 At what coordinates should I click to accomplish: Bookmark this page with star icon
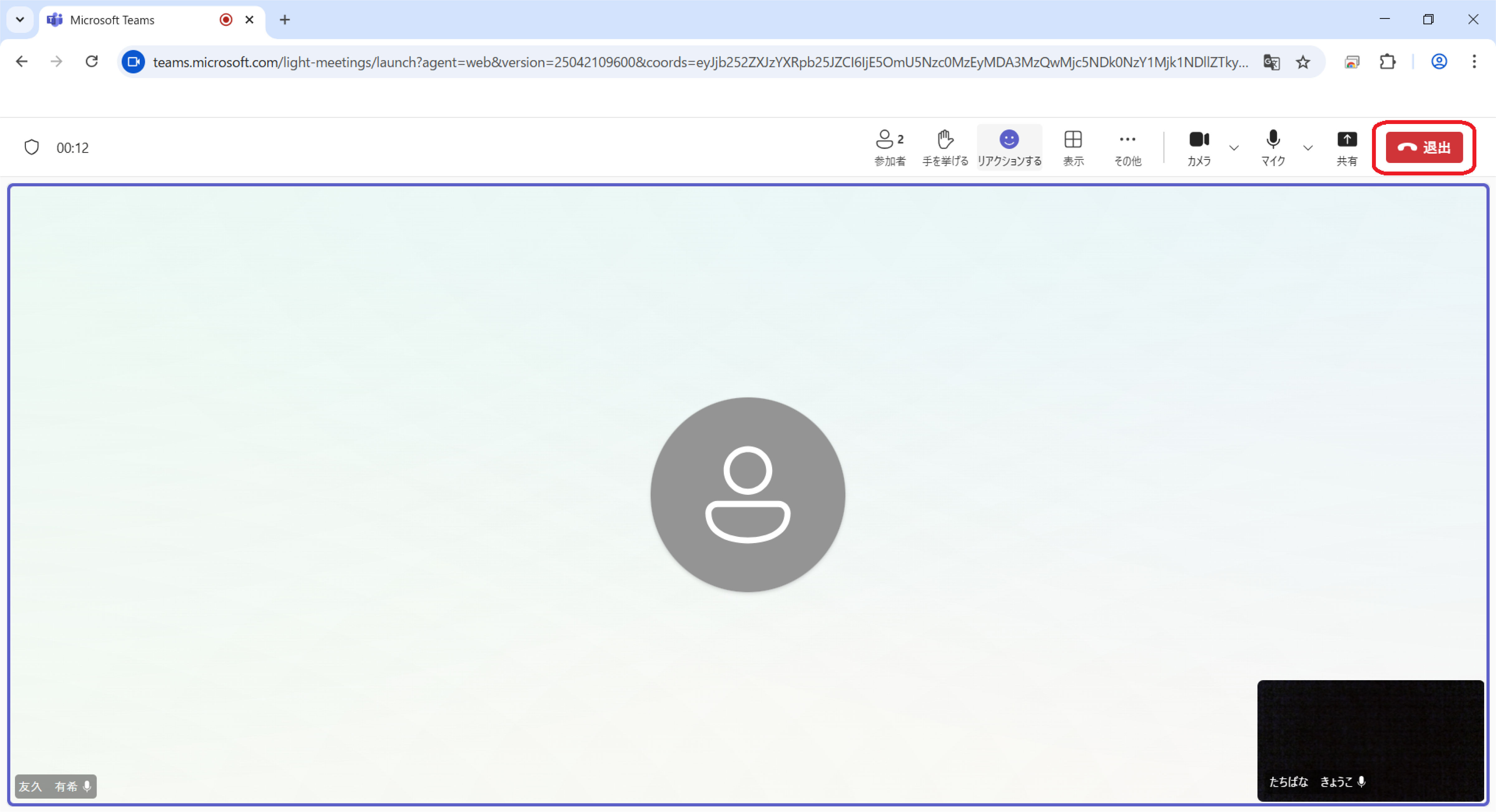point(1303,62)
